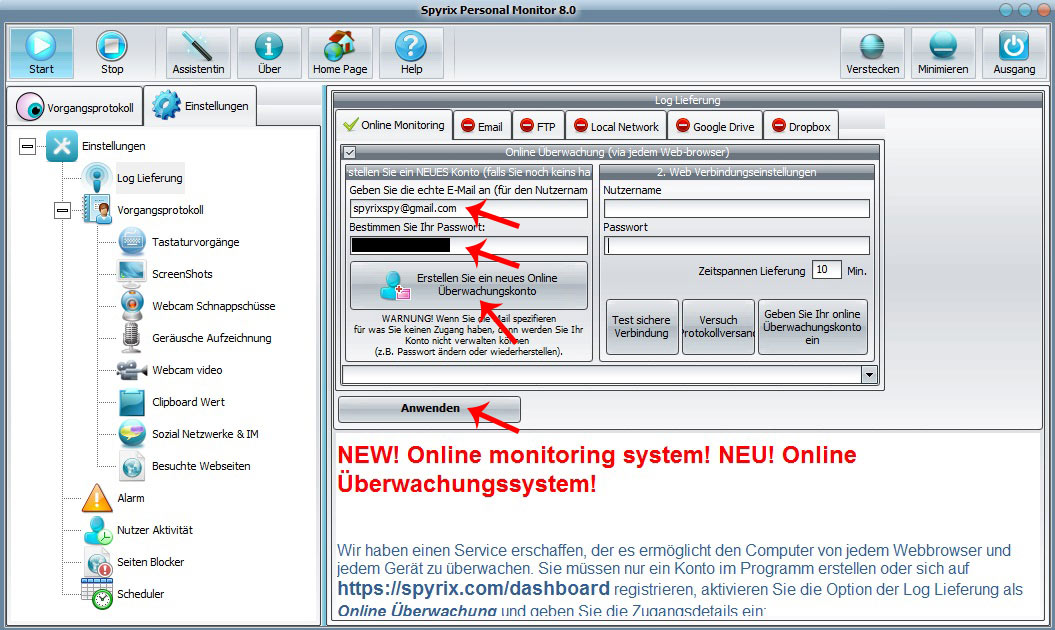Open the Home Page icon
This screenshot has height=630, width=1055.
coord(340,46)
